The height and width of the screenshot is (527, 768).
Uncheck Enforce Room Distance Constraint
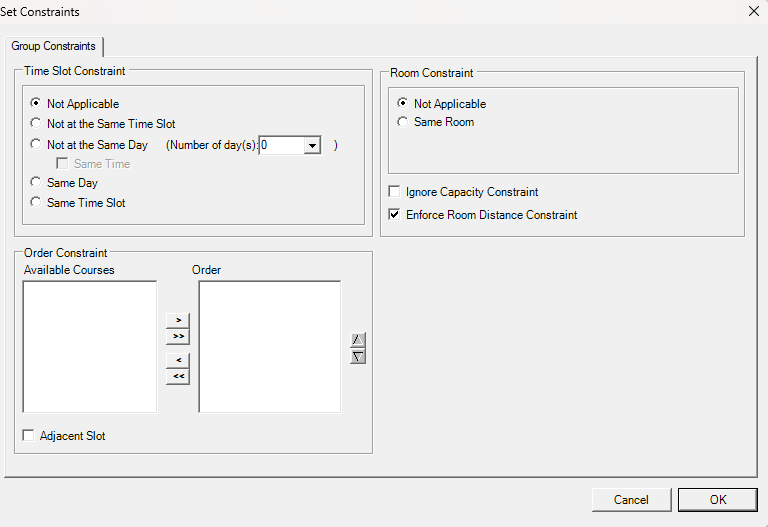coord(396,215)
